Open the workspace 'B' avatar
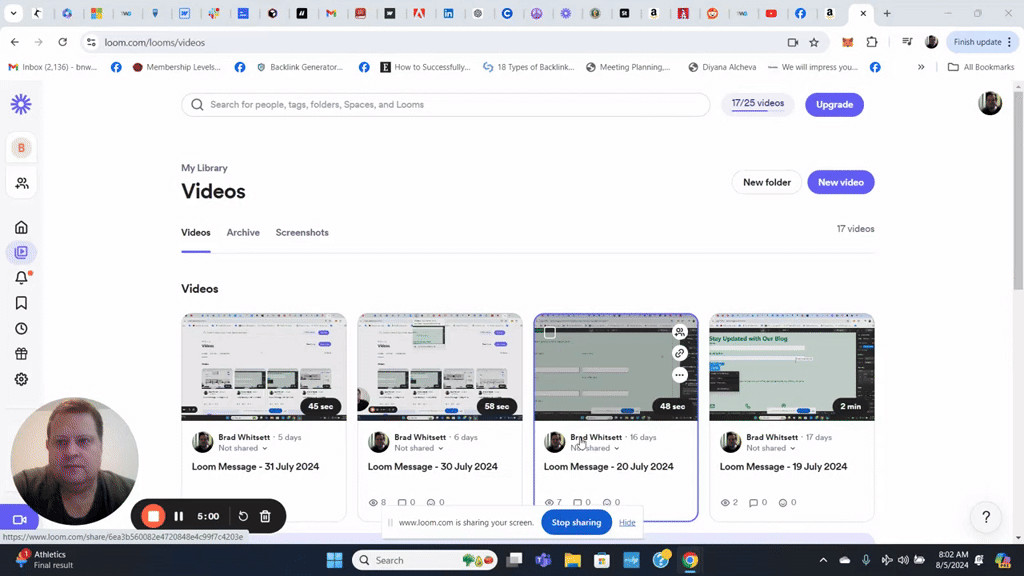1024x576 pixels. pos(22,148)
